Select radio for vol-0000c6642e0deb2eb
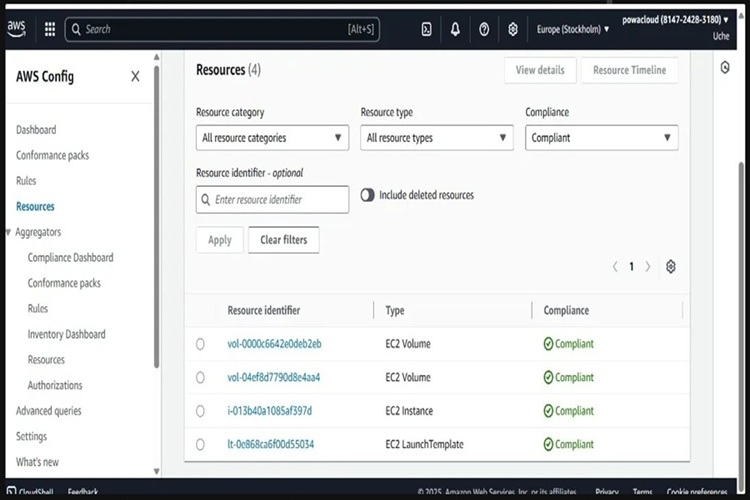Image resolution: width=750 pixels, height=500 pixels. click(200, 344)
